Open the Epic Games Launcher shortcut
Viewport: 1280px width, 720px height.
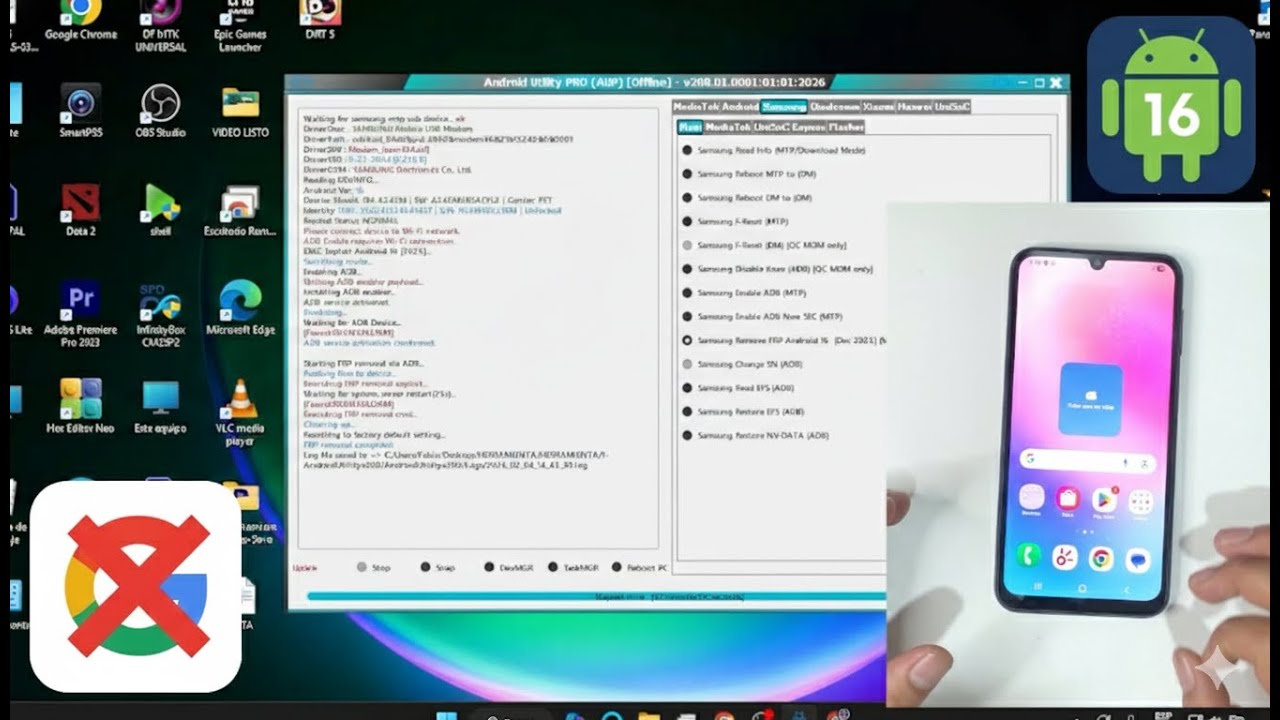point(240,26)
